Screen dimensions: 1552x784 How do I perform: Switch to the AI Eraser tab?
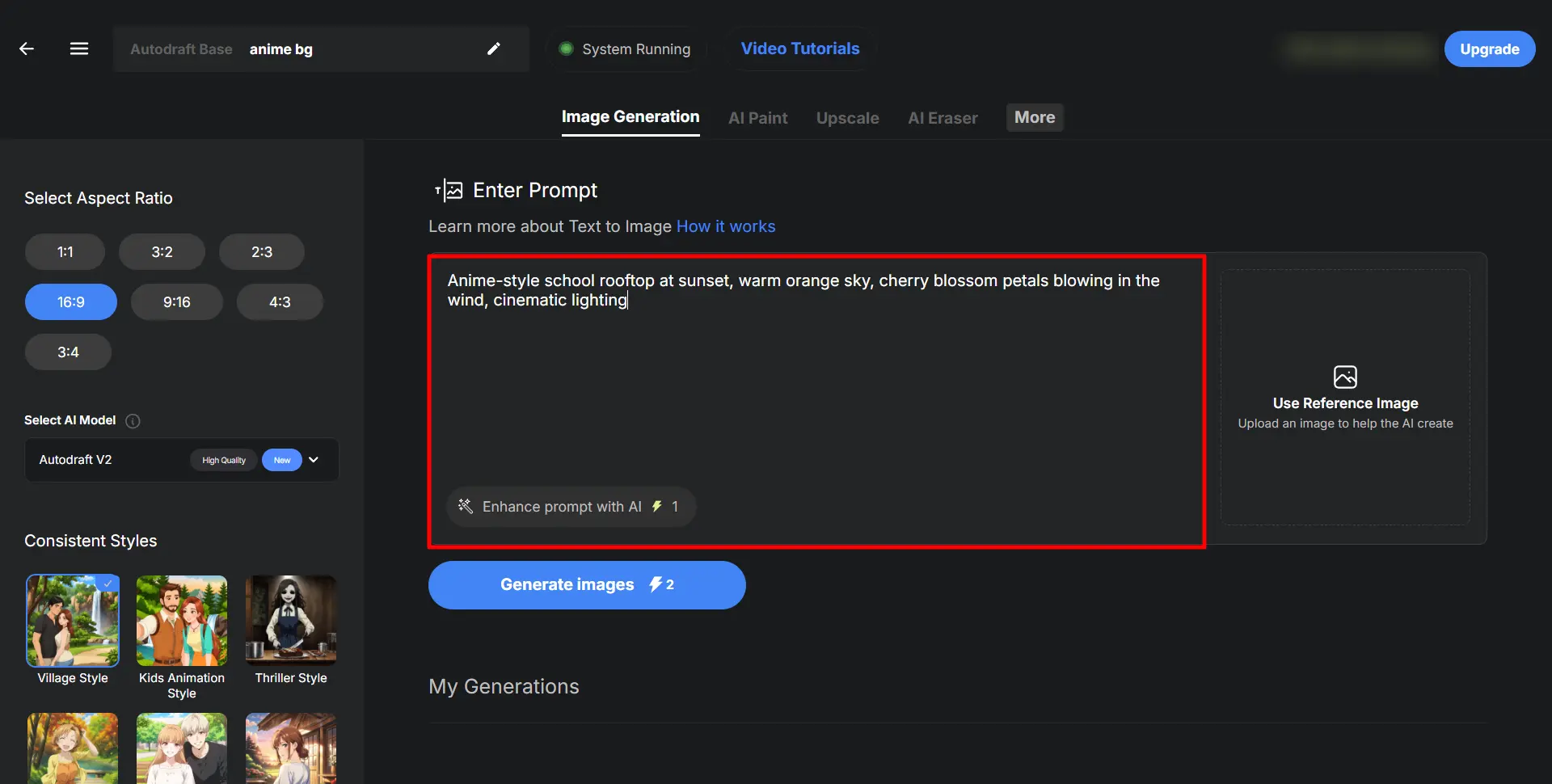[943, 118]
